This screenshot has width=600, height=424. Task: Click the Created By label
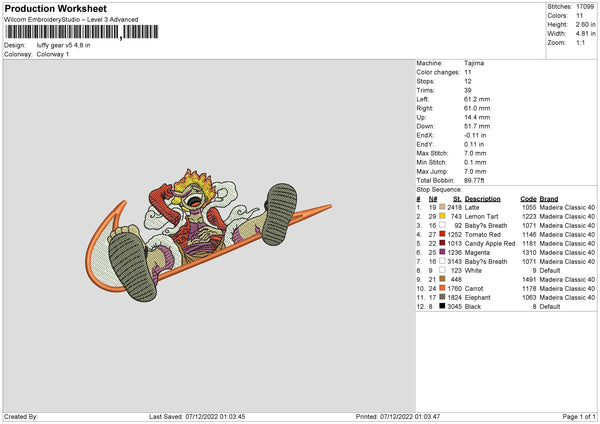pyautogui.click(x=21, y=416)
